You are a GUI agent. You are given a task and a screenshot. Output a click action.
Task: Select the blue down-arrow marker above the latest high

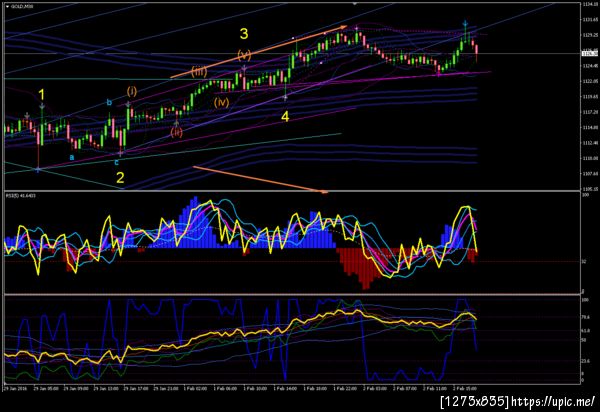pyautogui.click(x=465, y=24)
